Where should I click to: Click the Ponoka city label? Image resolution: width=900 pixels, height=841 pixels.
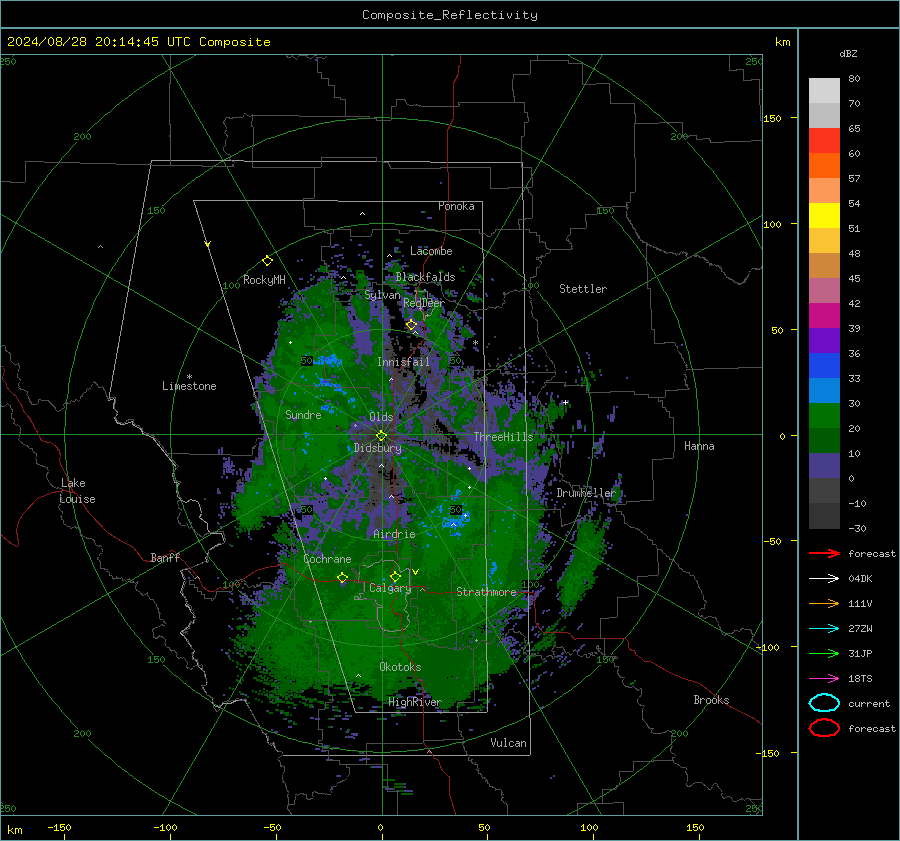pos(456,206)
